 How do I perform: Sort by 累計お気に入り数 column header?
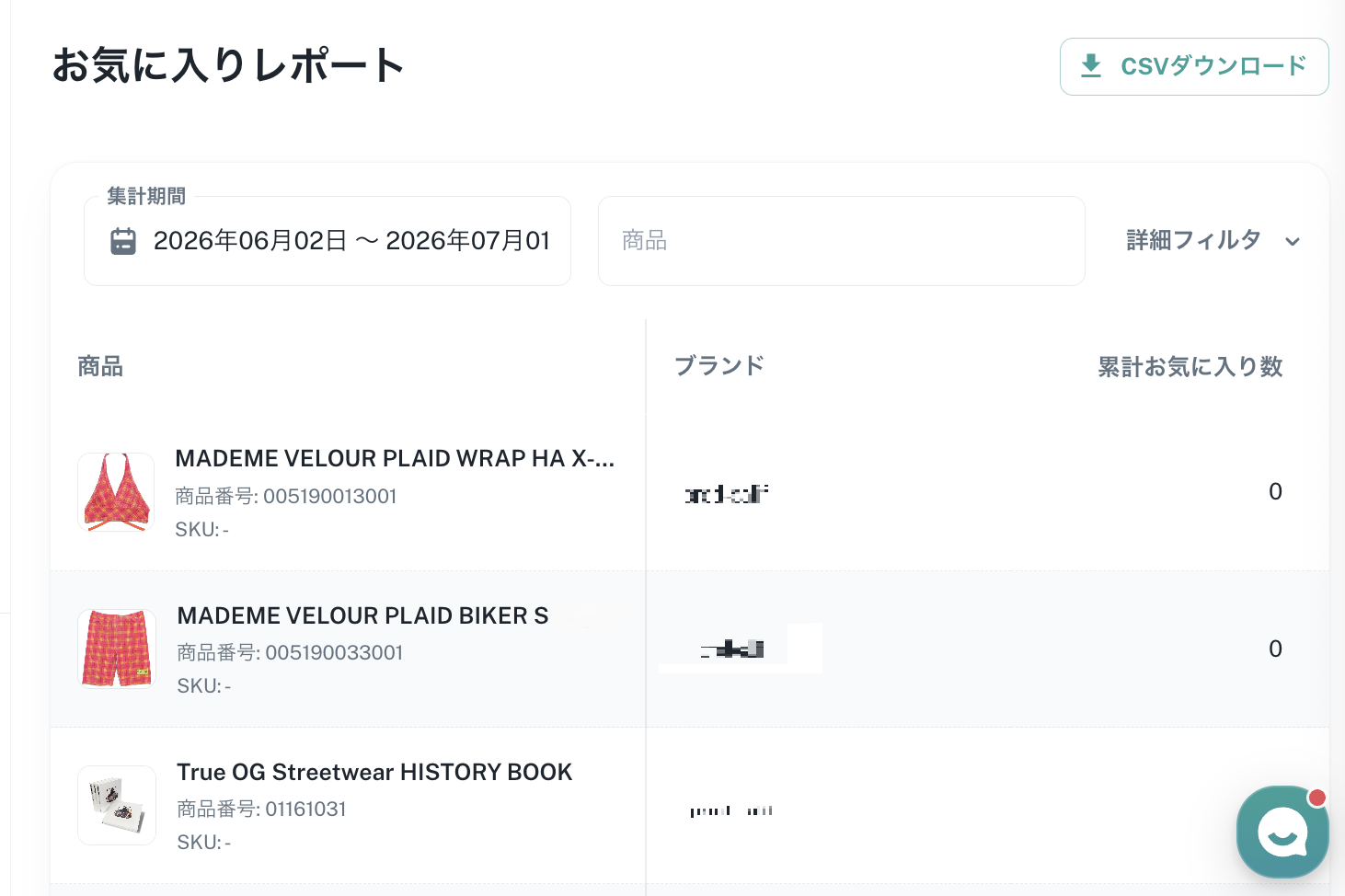click(x=1190, y=367)
